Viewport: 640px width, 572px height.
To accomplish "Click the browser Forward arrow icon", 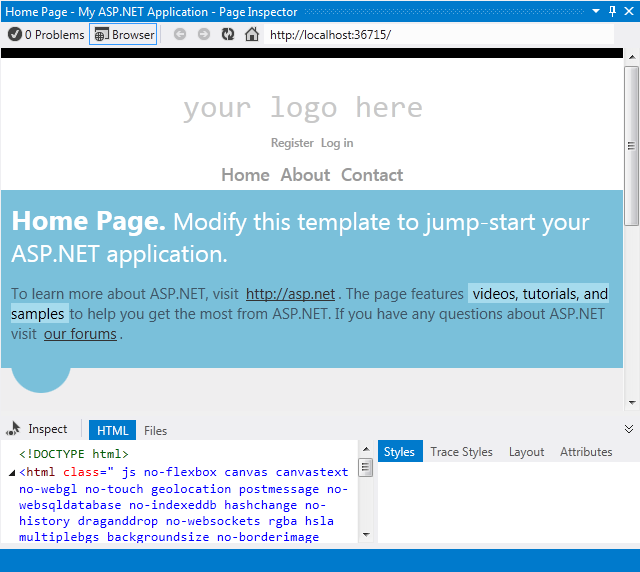I will point(204,35).
